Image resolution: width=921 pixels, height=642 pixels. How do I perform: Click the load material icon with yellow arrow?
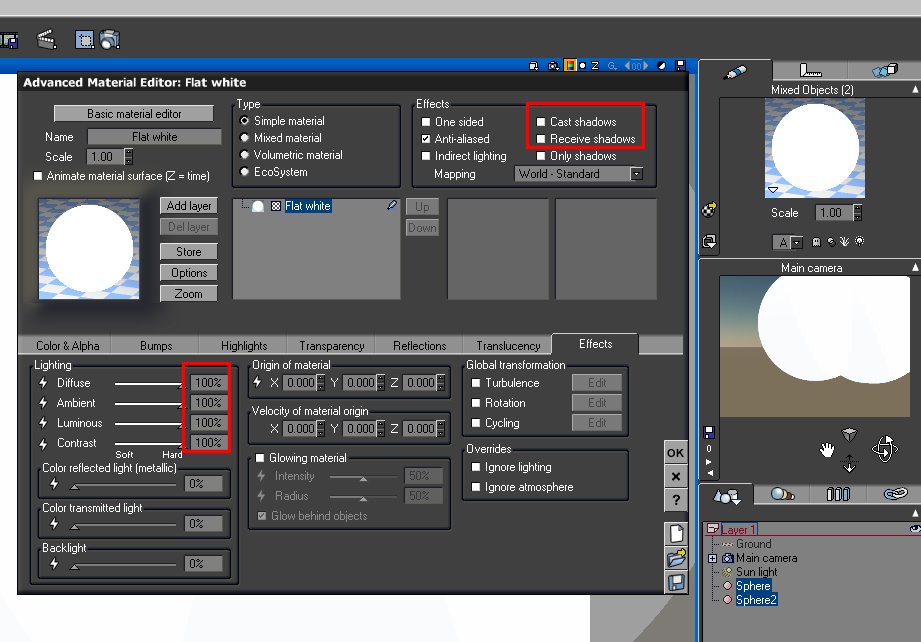(x=709, y=210)
